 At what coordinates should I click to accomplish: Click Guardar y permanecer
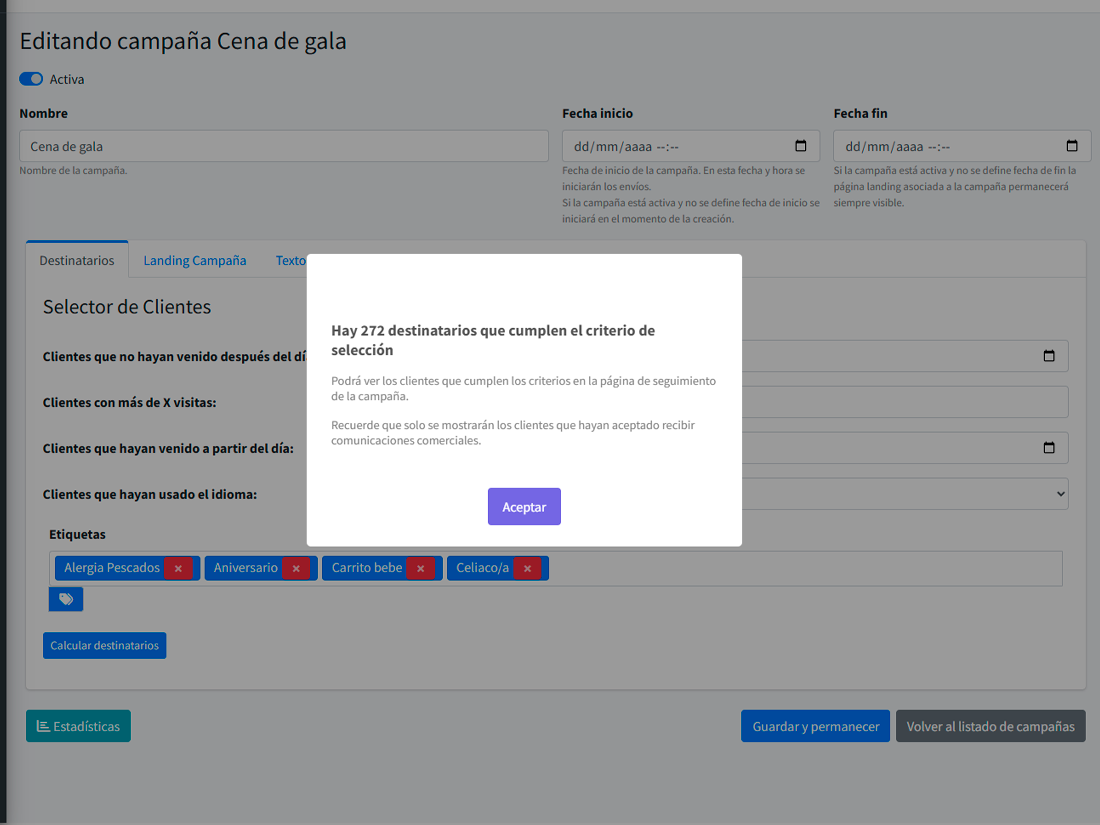click(x=815, y=726)
